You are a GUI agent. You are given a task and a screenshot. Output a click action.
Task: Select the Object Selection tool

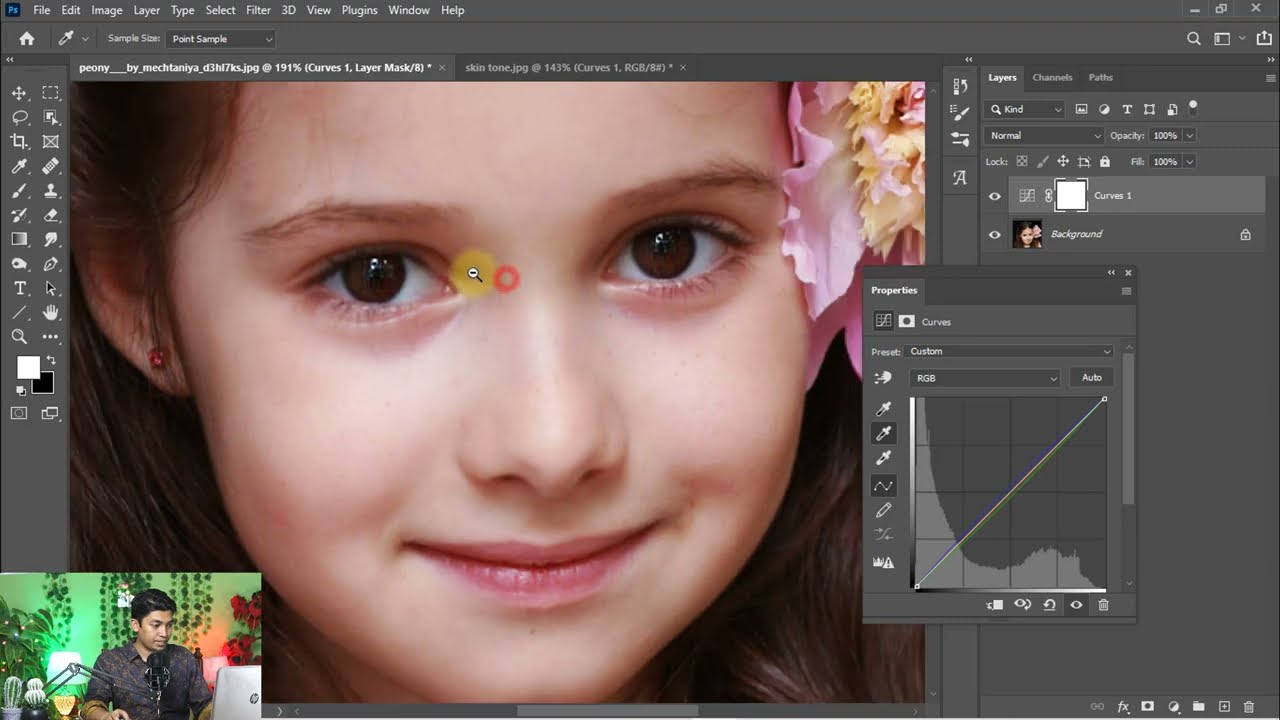point(51,118)
